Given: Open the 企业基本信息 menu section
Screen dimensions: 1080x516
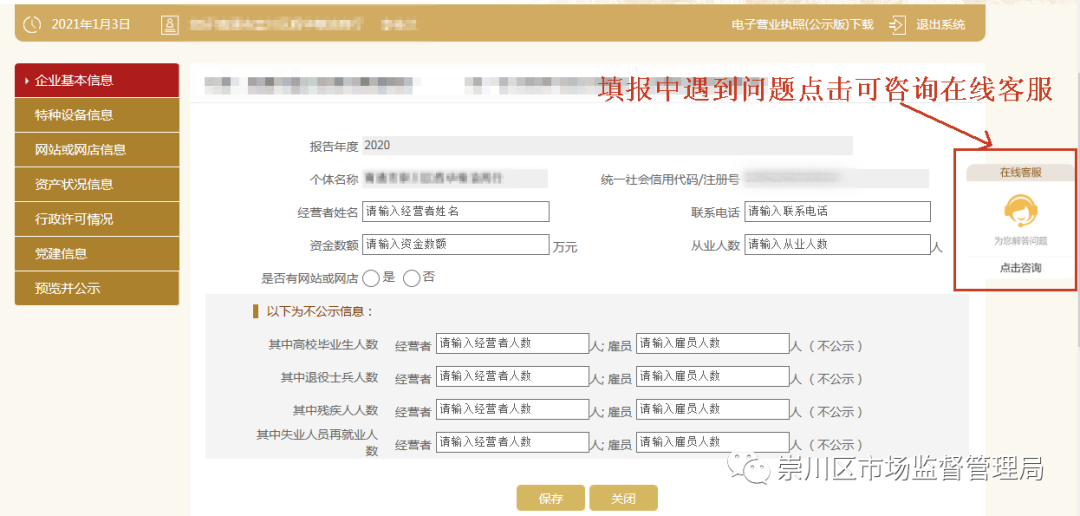Looking at the screenshot, I should point(97,80).
